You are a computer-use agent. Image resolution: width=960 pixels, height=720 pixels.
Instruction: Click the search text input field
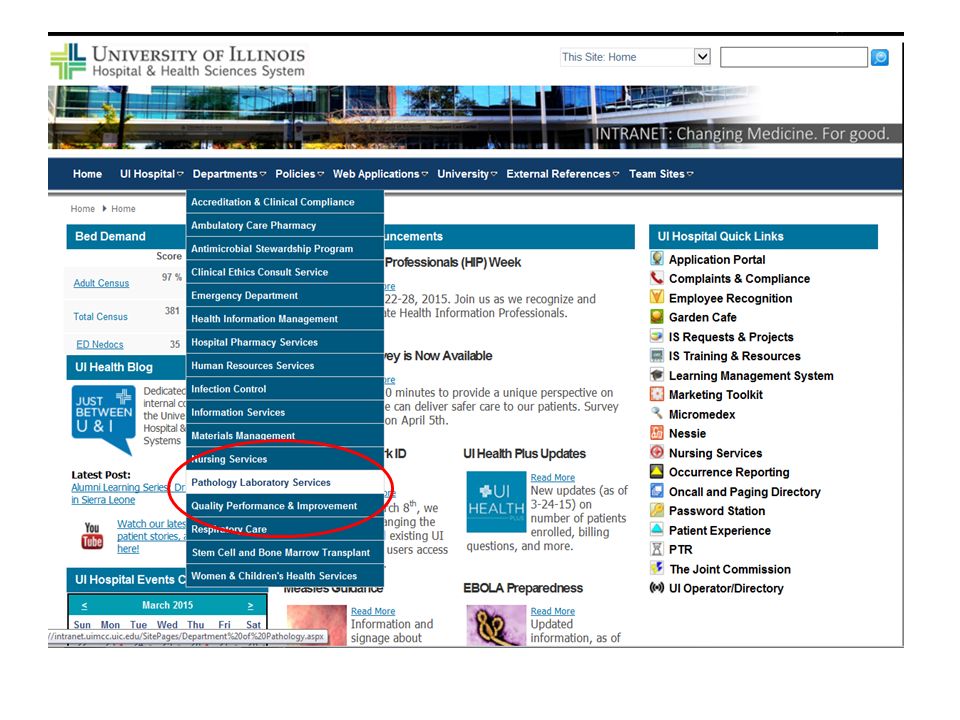pyautogui.click(x=793, y=58)
